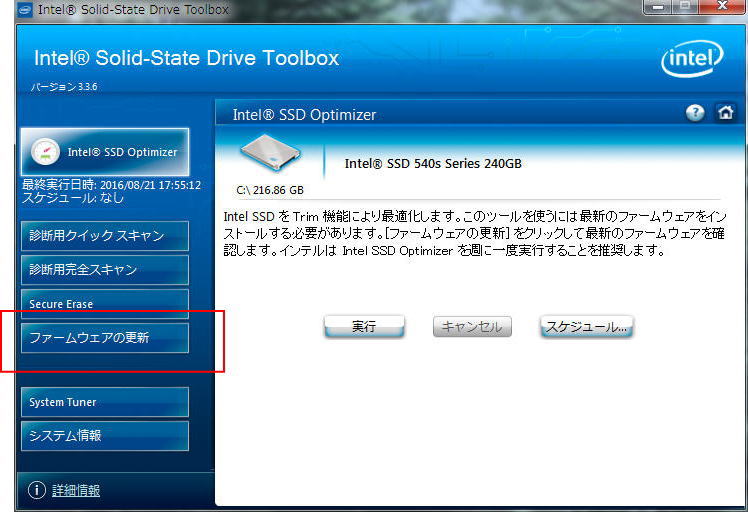Click Intel SSD 540s Series 240GB text
The width and height of the screenshot is (748, 512).
433,164
